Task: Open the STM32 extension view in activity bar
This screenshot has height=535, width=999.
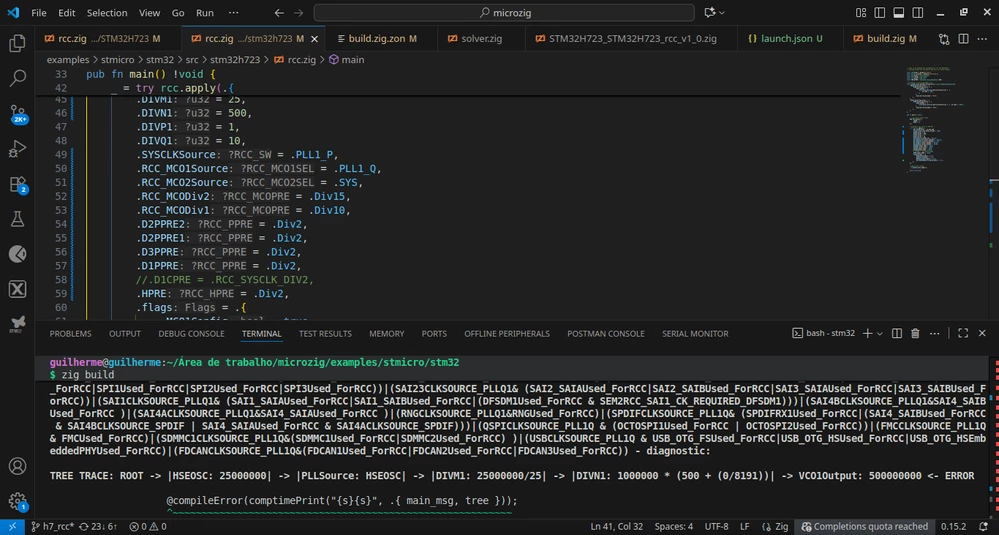Action: click(x=17, y=324)
